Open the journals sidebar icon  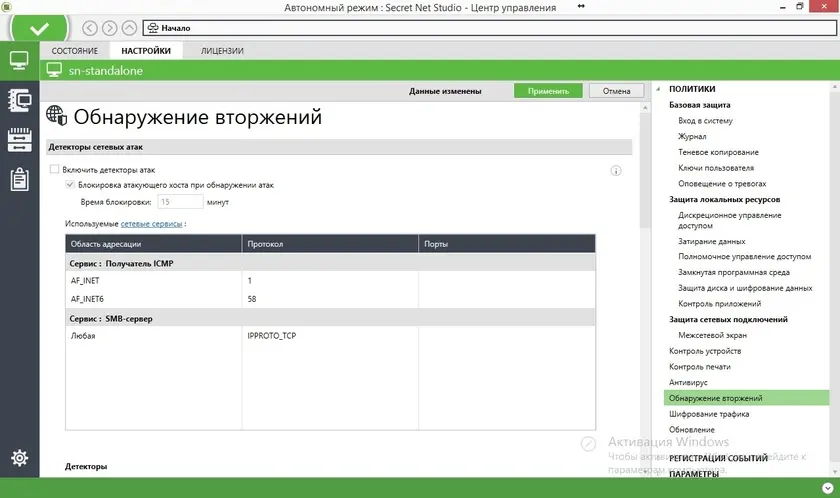[x=19, y=100]
